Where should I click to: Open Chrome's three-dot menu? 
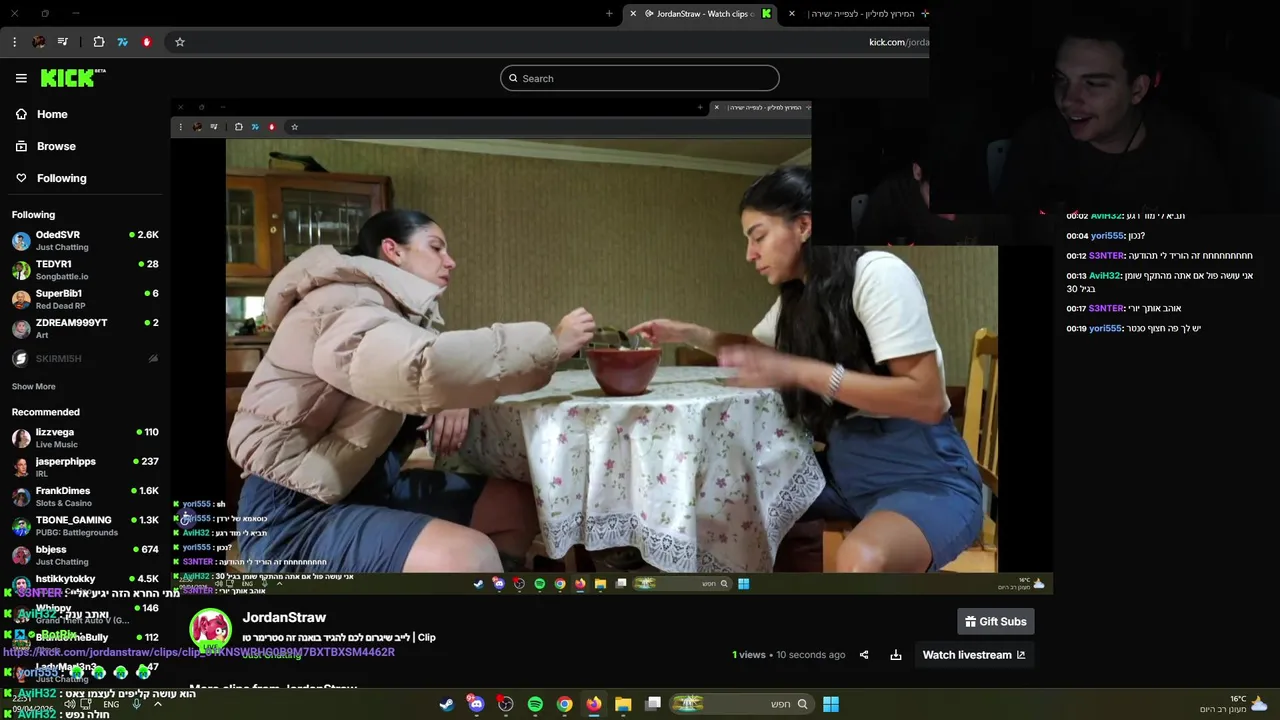[x=14, y=42]
